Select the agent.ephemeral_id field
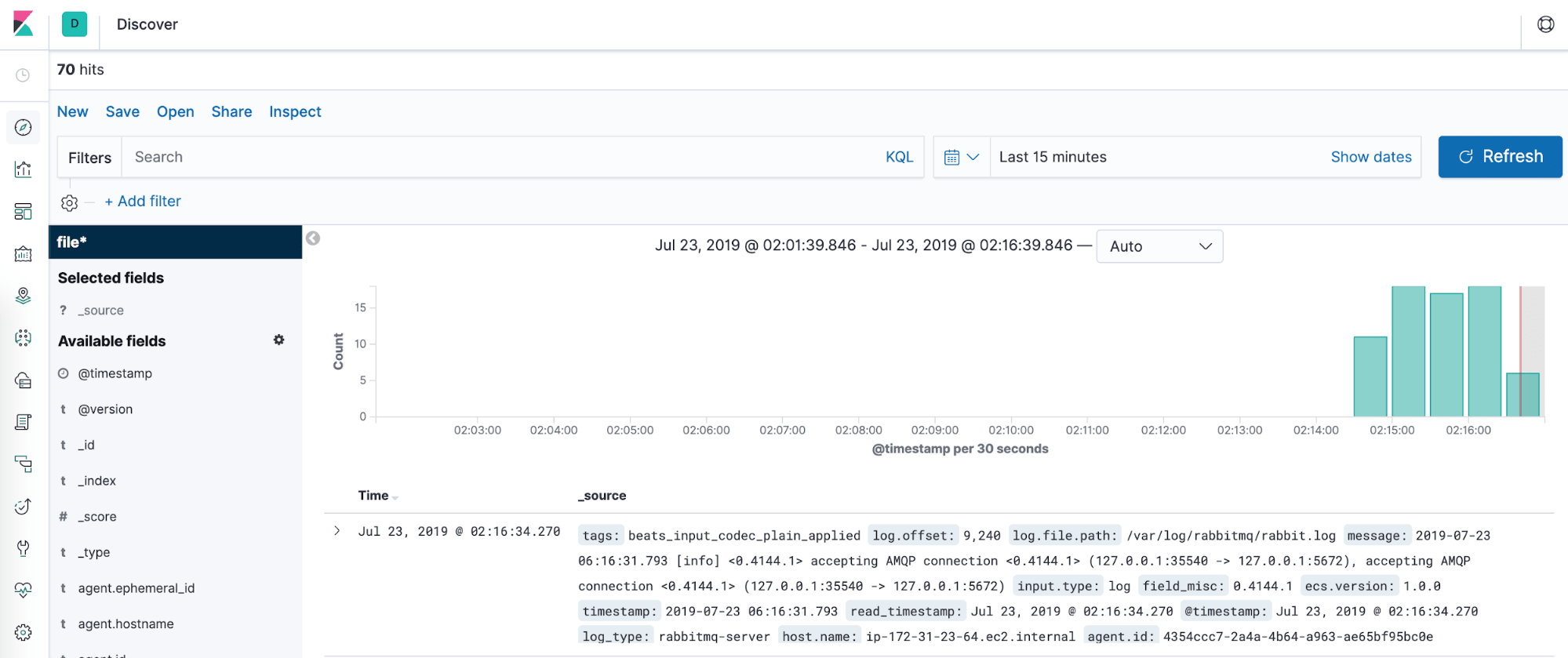The width and height of the screenshot is (1568, 658). point(136,588)
